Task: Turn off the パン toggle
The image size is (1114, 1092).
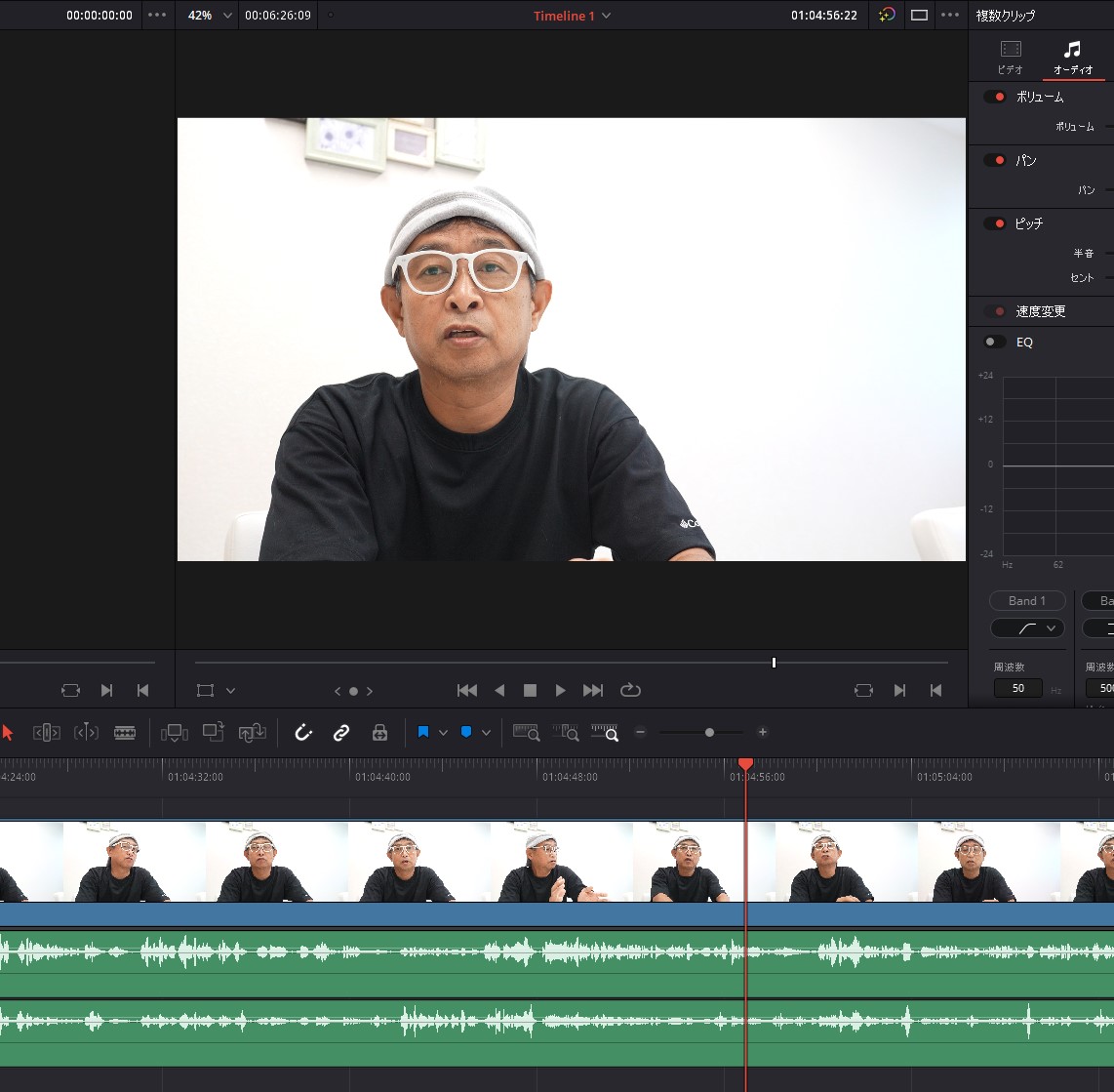Action: [x=995, y=160]
